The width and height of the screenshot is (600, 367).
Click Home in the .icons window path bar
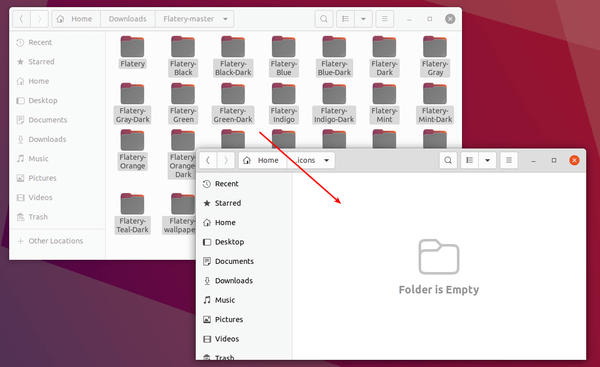[x=262, y=160]
